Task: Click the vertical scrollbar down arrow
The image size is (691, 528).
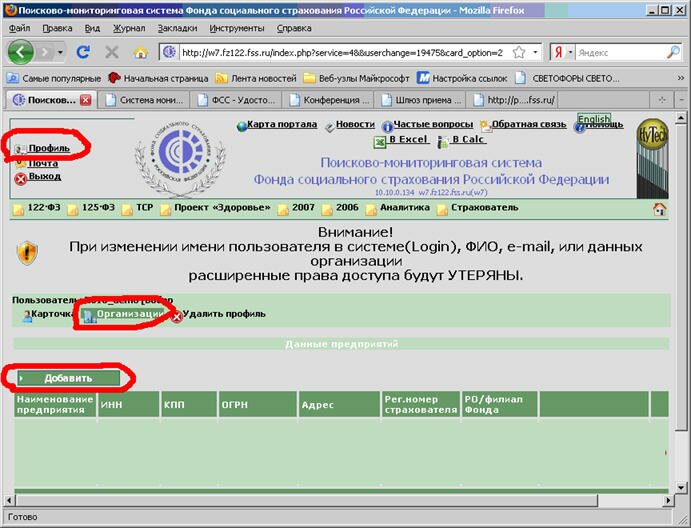Action: pyautogui.click(x=681, y=487)
